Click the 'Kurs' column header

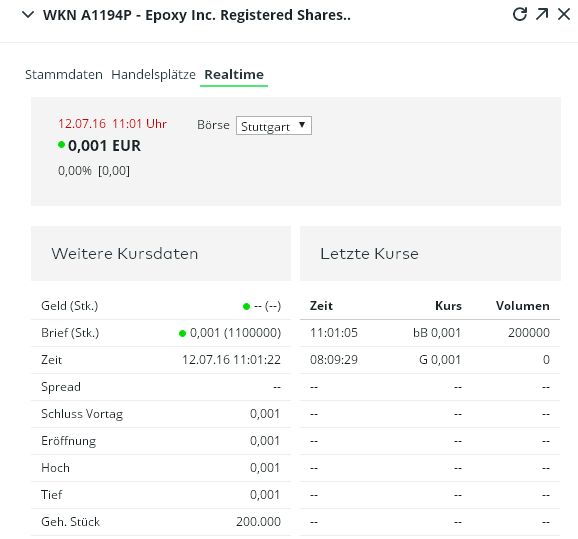448,306
